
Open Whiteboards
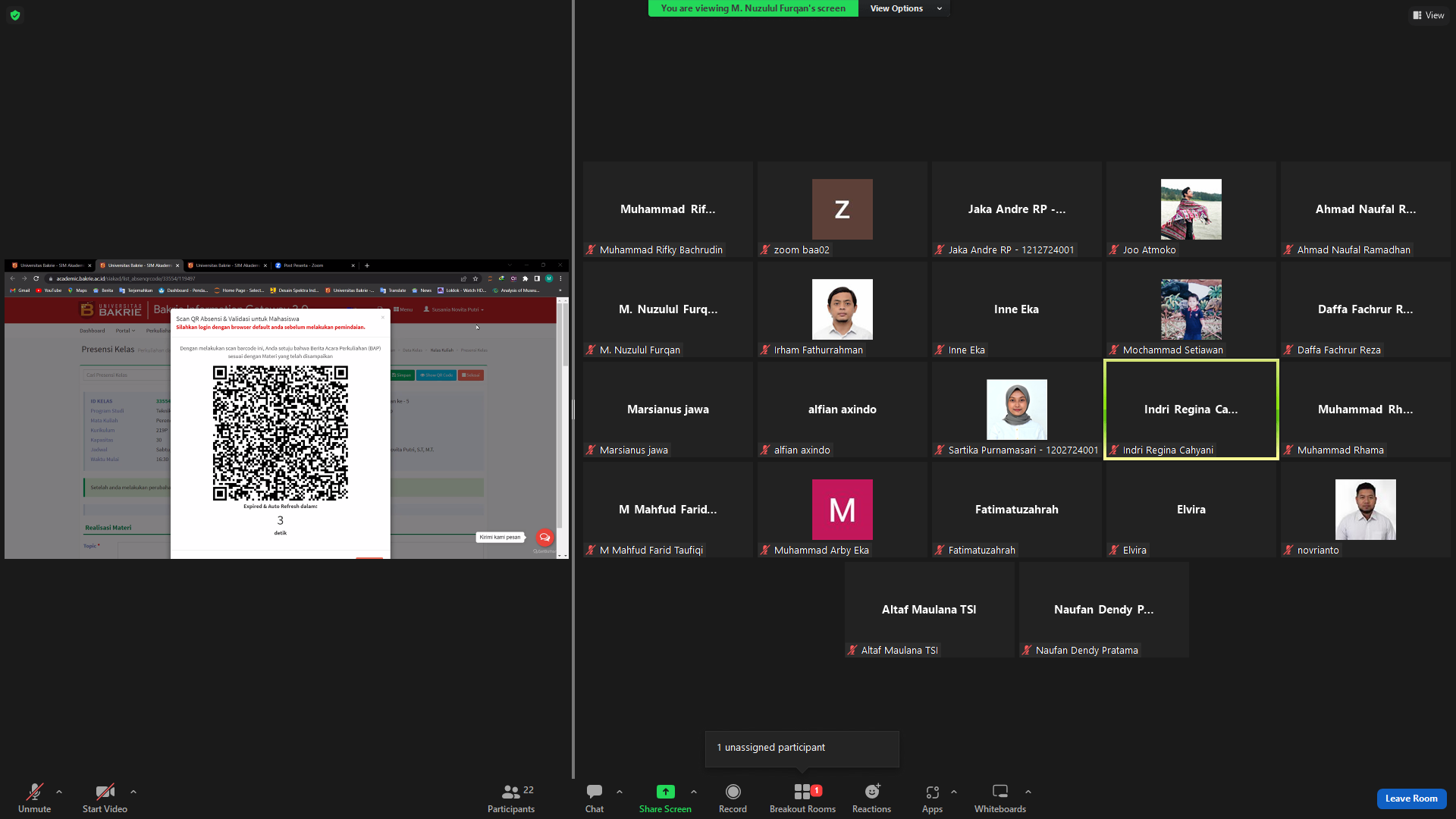point(1000,798)
